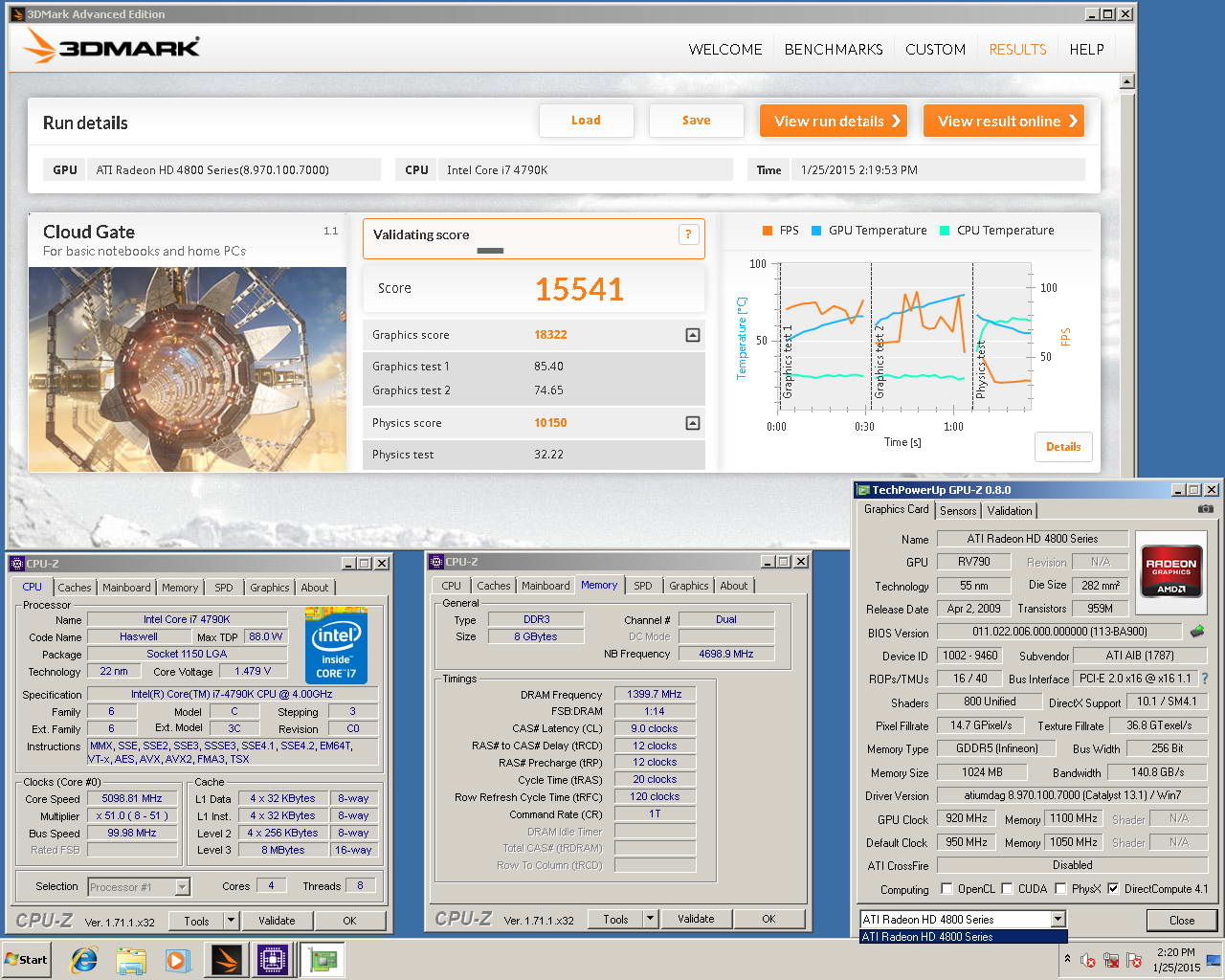Open Windows Explorer folder on taskbar
Image resolution: width=1225 pixels, height=980 pixels.
coord(130,960)
